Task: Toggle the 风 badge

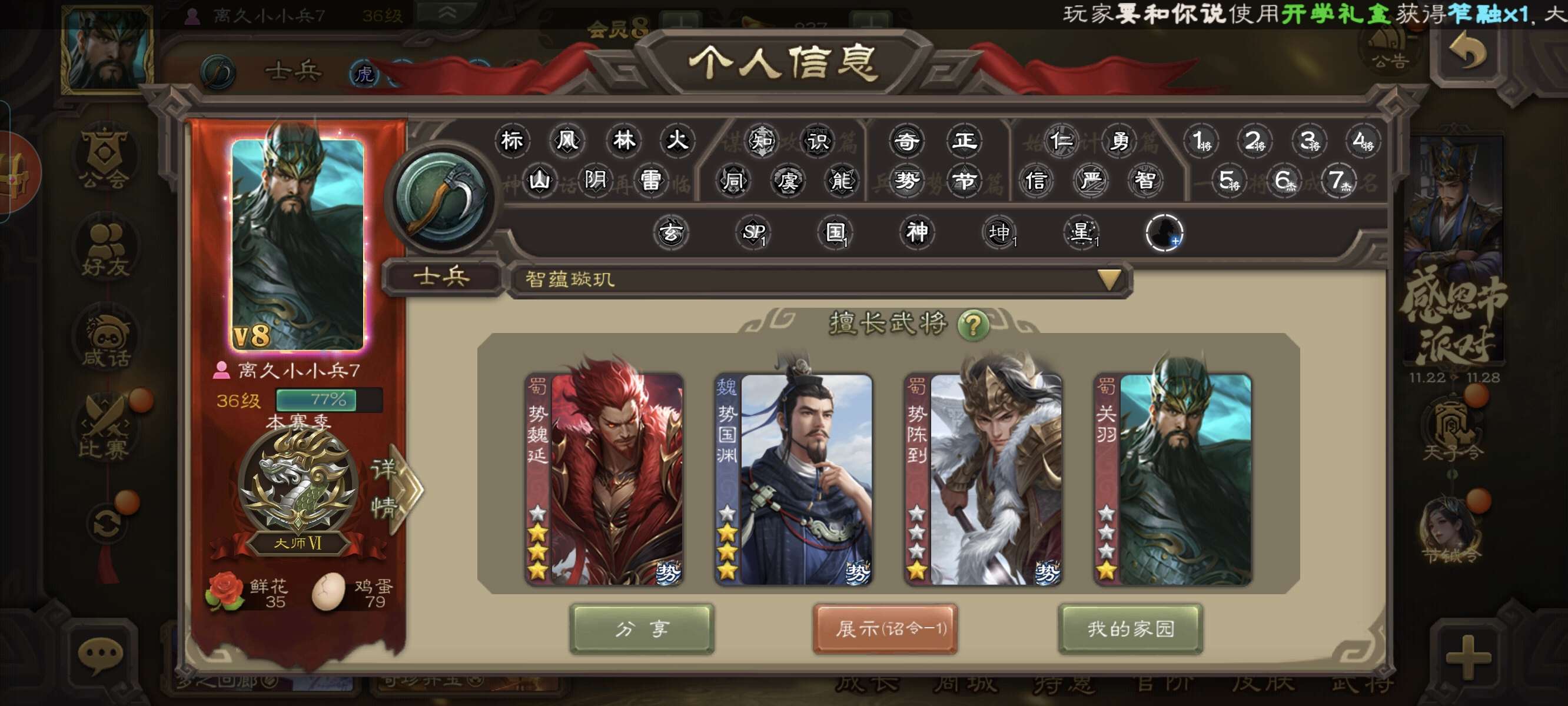Action: tap(567, 141)
